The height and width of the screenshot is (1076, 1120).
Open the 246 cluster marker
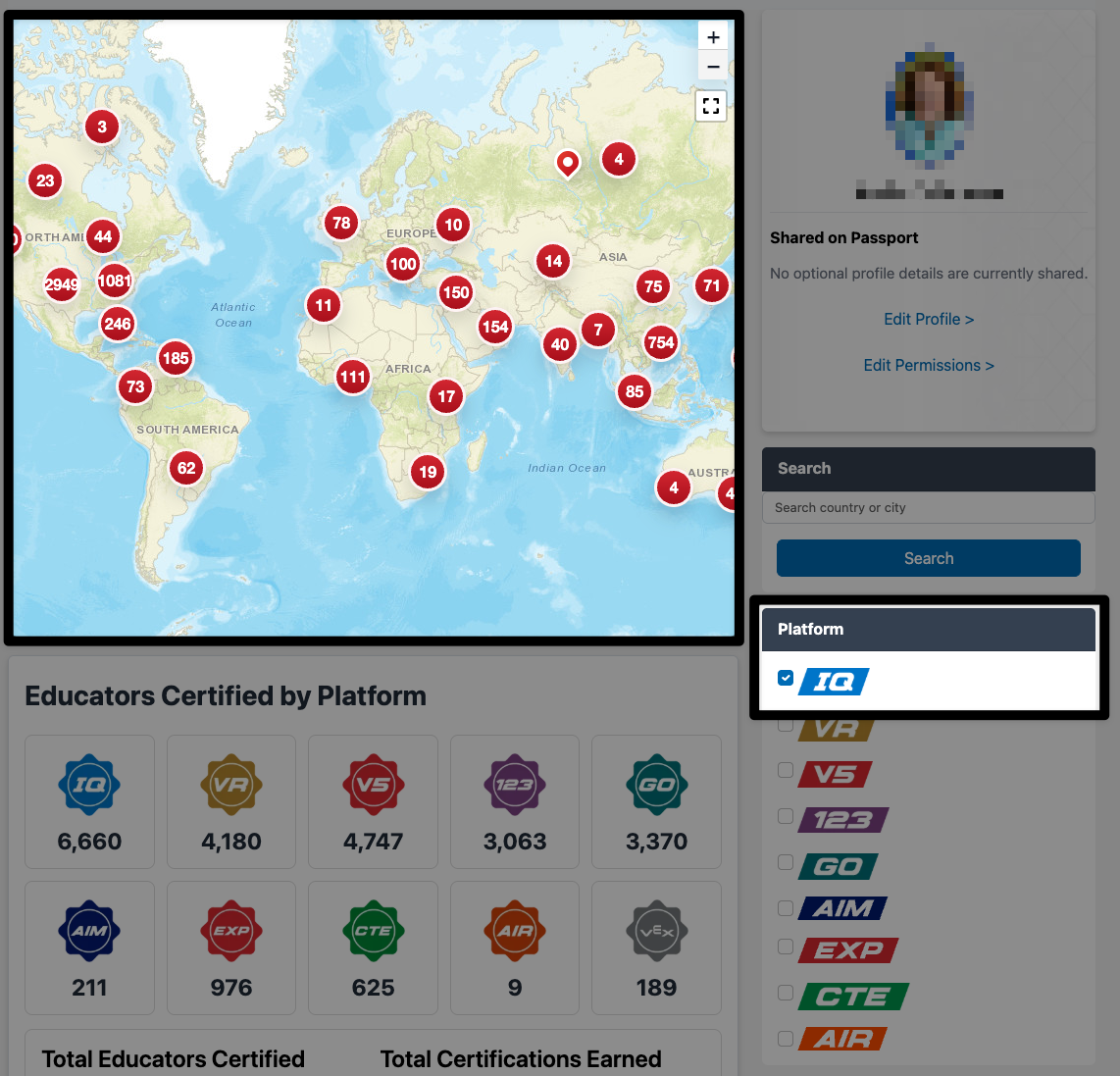[117, 324]
